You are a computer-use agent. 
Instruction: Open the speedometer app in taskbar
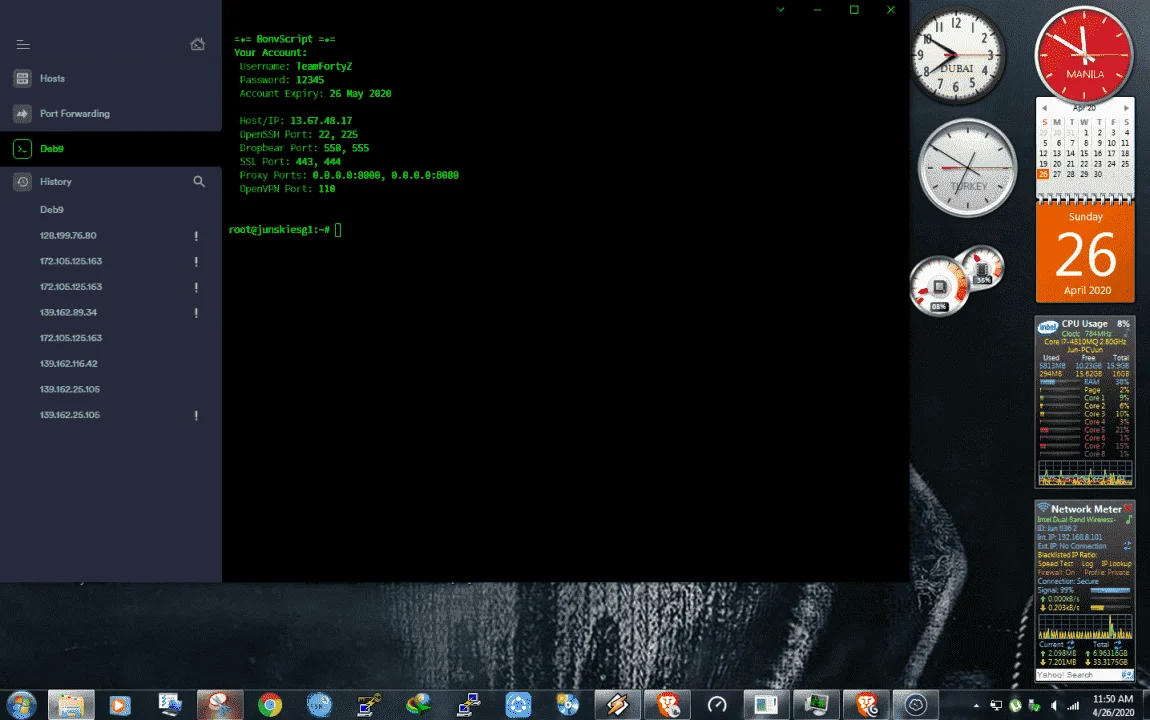(x=717, y=705)
